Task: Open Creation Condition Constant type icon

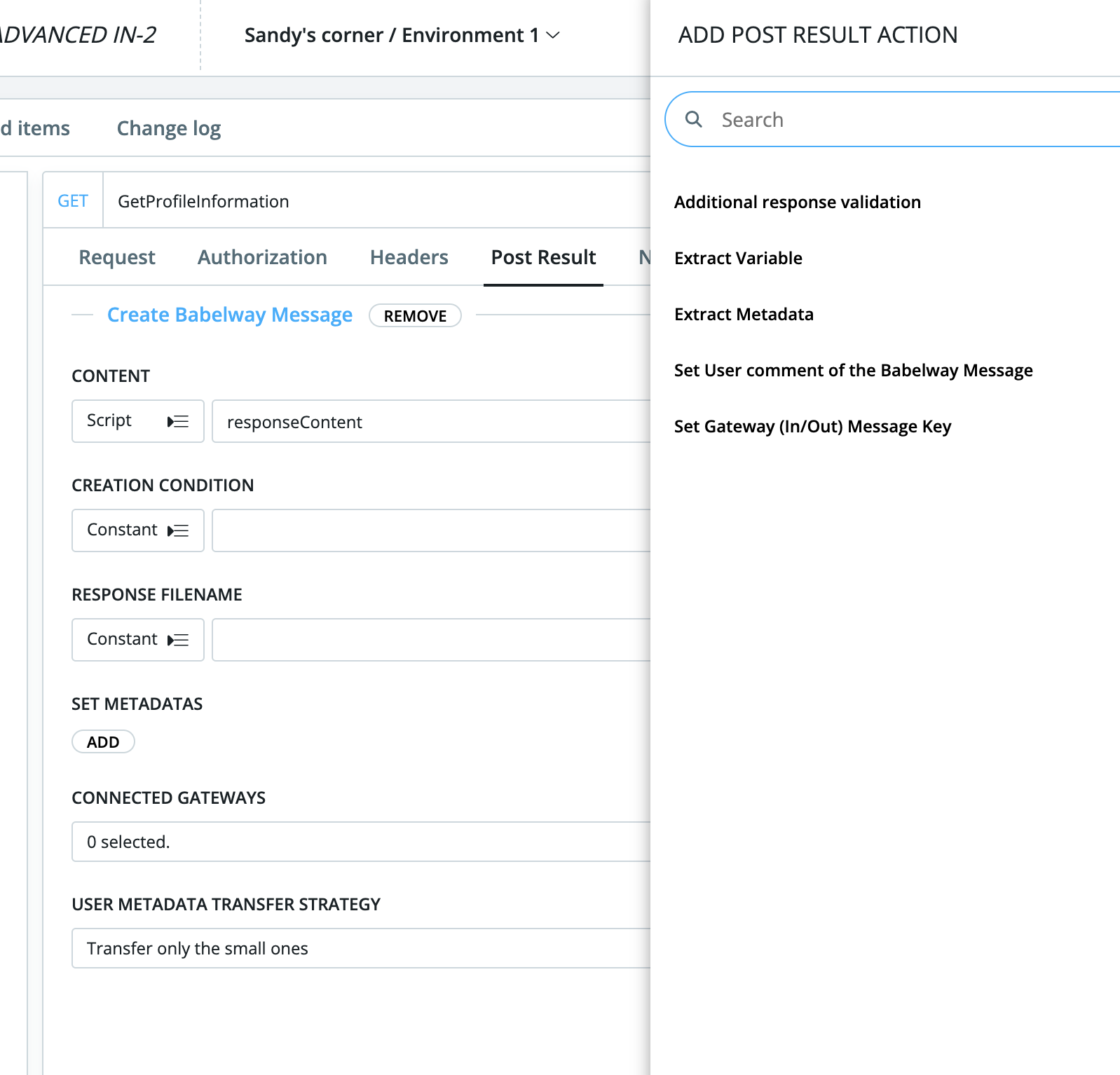Action: [178, 530]
